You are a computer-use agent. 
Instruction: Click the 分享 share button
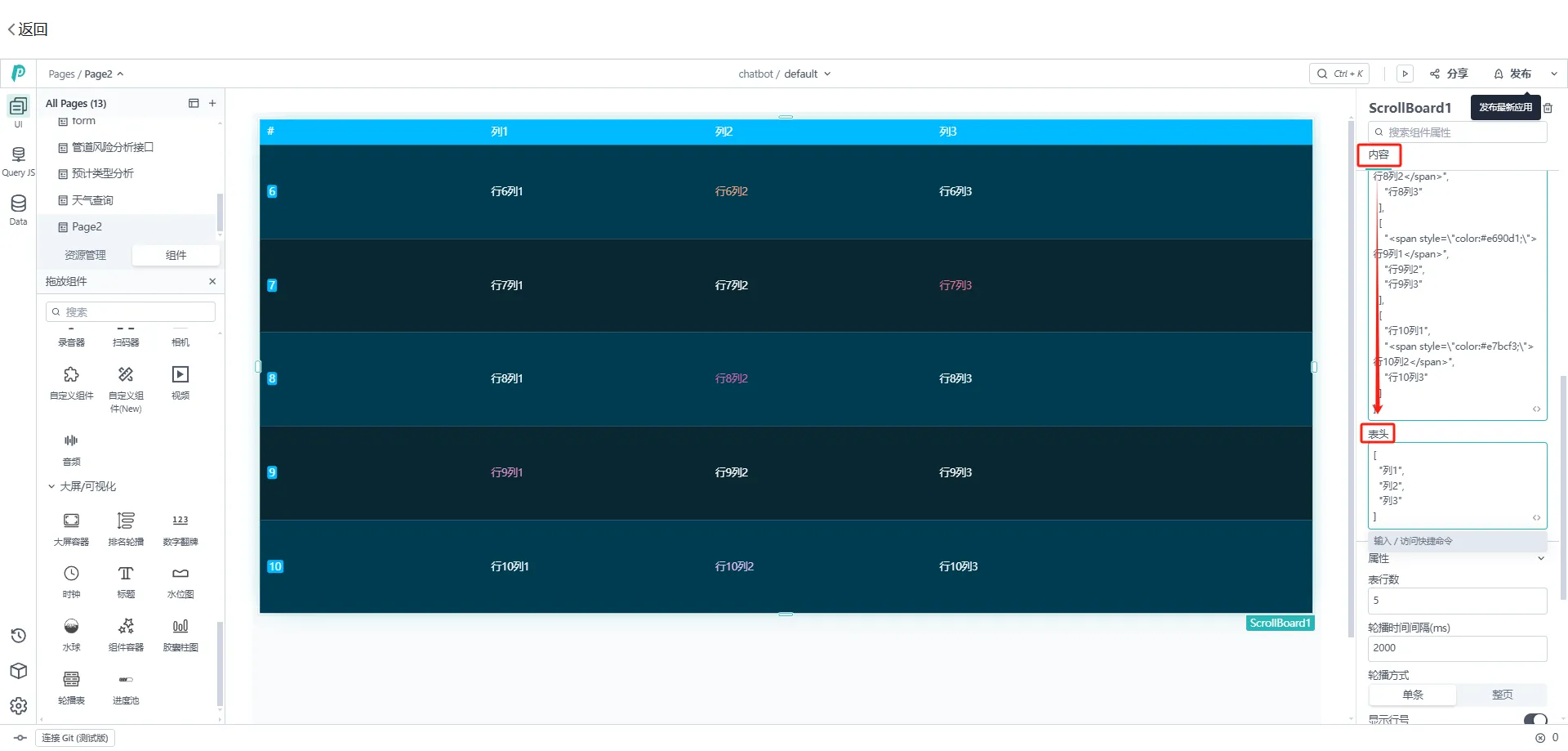click(x=1449, y=74)
